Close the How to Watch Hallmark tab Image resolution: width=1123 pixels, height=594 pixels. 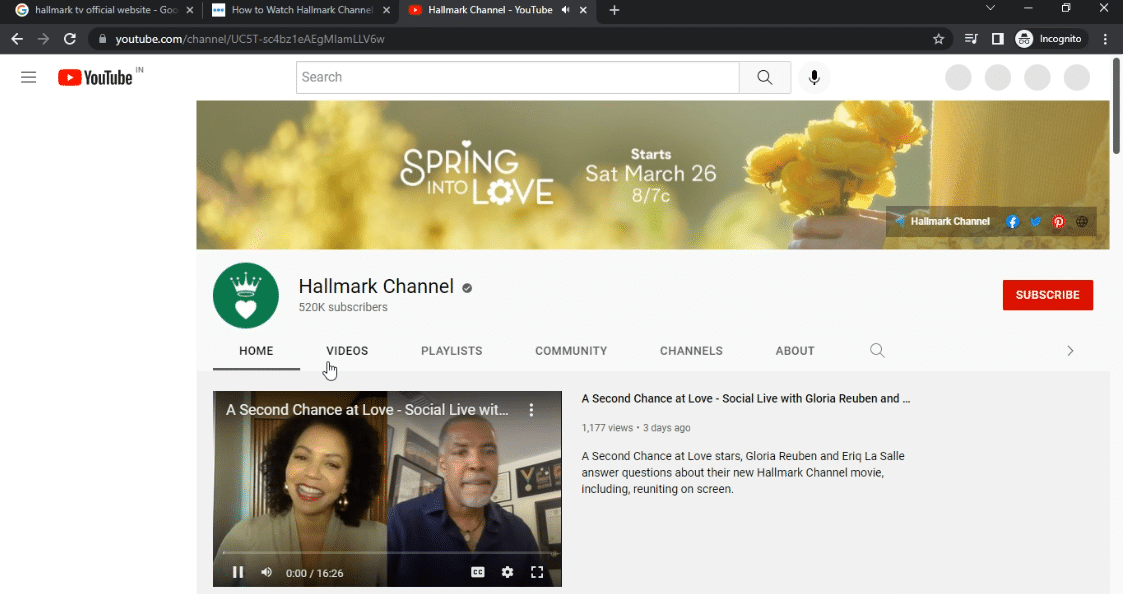tap(387, 10)
